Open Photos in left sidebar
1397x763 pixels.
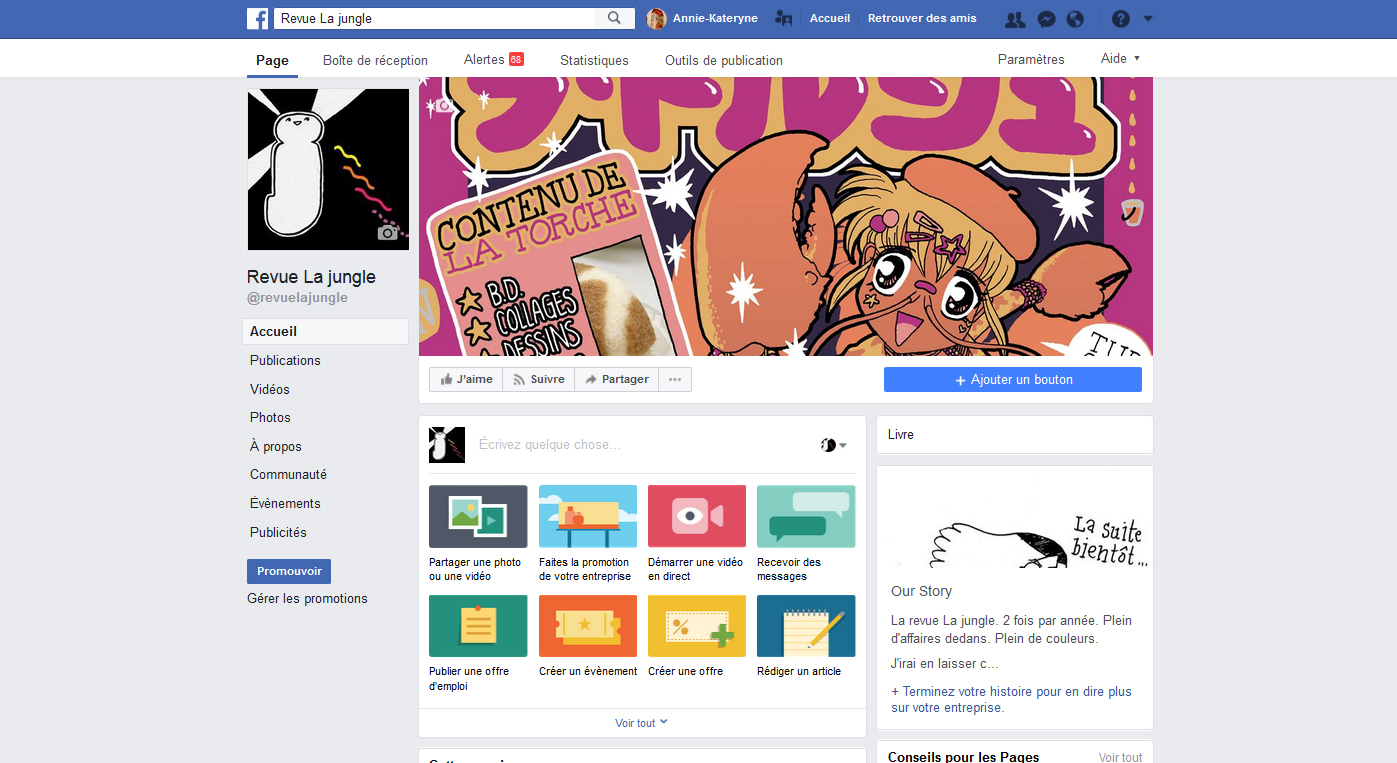[x=270, y=417]
